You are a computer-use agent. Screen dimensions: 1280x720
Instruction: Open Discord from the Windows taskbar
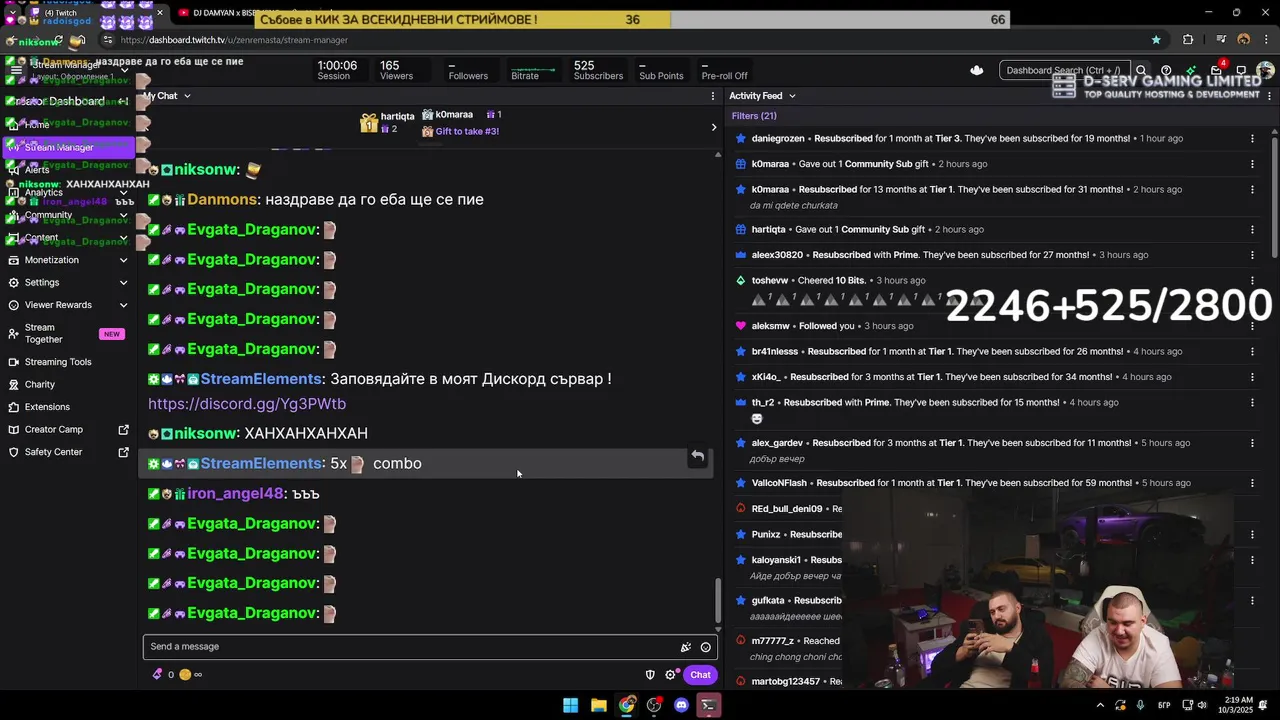pyautogui.click(x=681, y=705)
